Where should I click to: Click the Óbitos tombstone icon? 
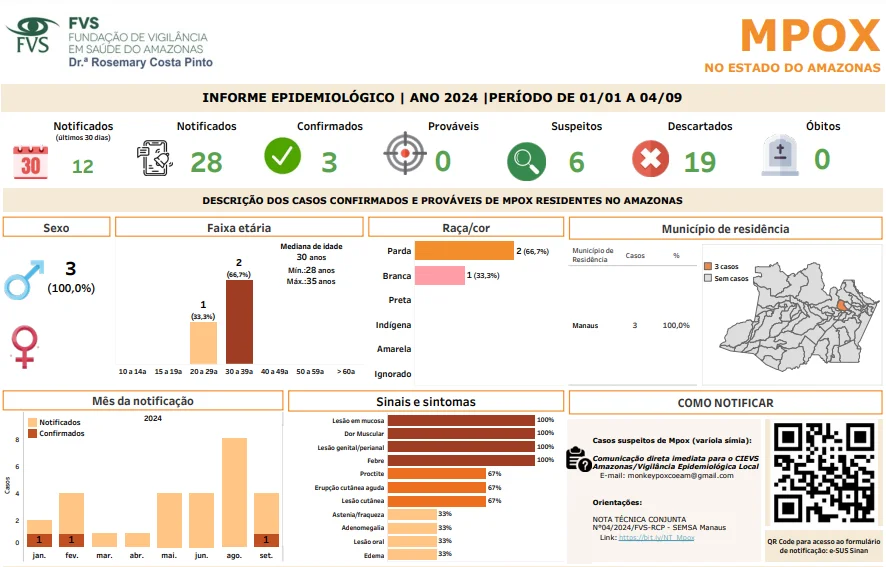(x=779, y=155)
